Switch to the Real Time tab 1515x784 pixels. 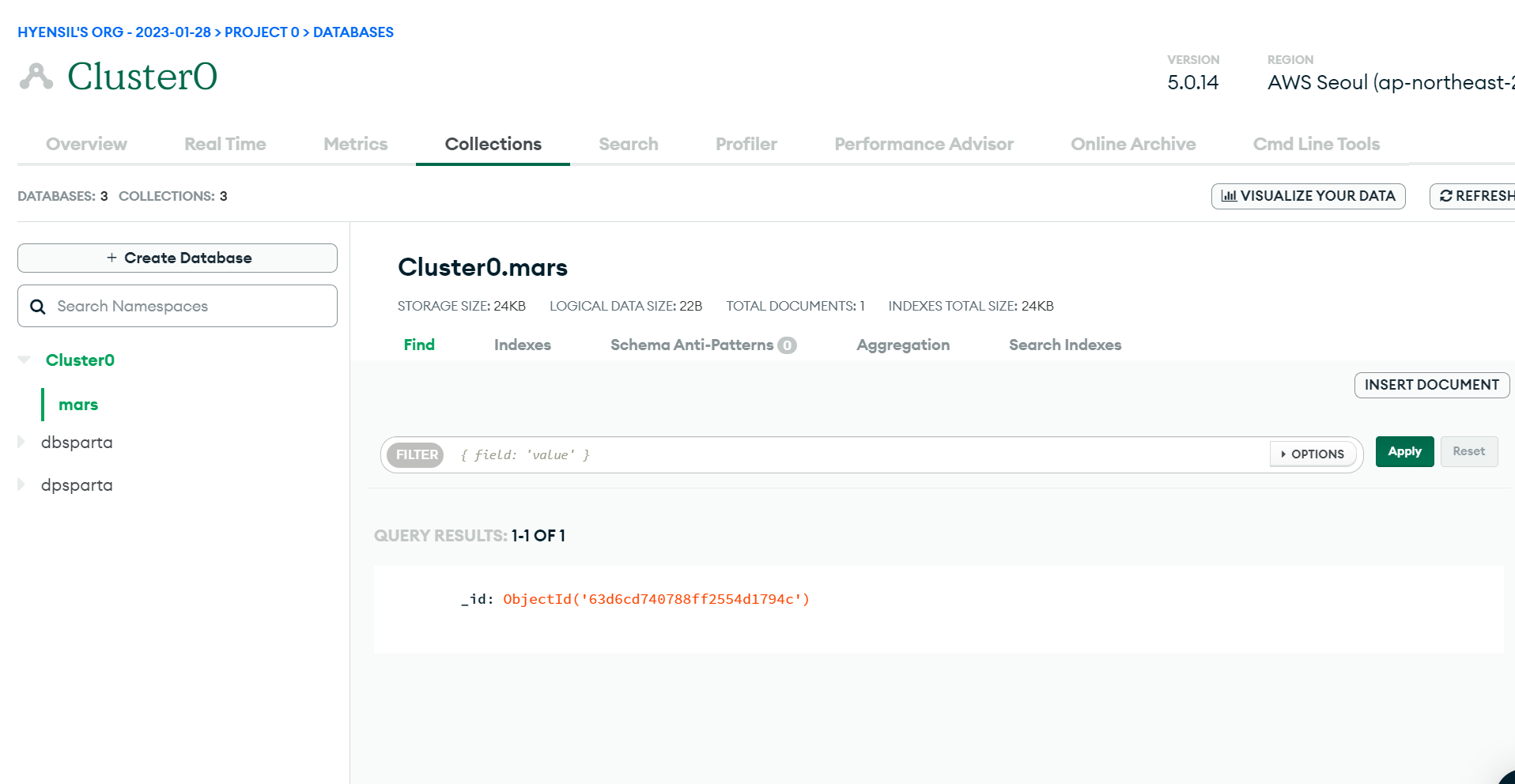click(225, 144)
